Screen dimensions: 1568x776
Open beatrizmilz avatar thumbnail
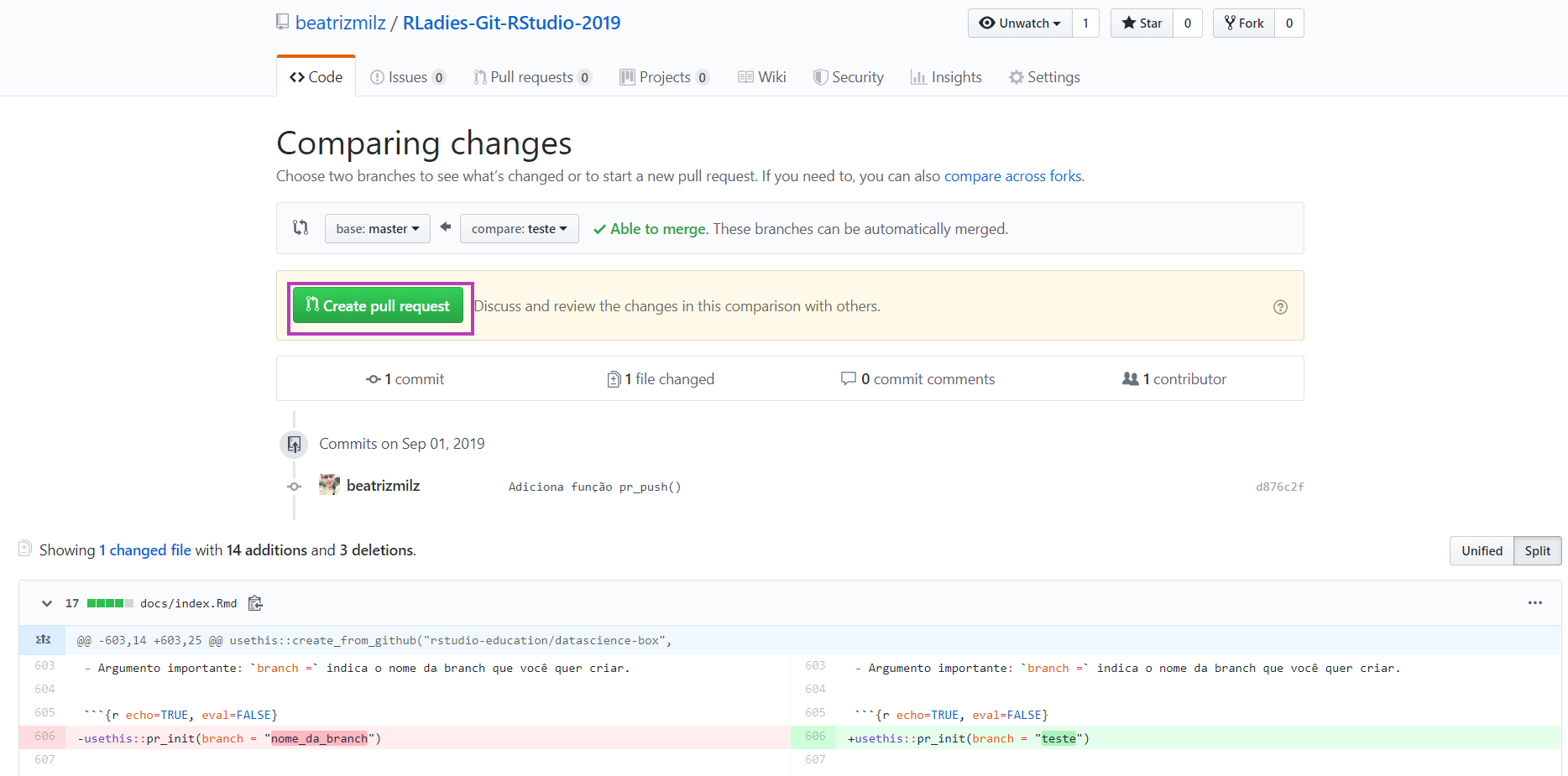(329, 485)
